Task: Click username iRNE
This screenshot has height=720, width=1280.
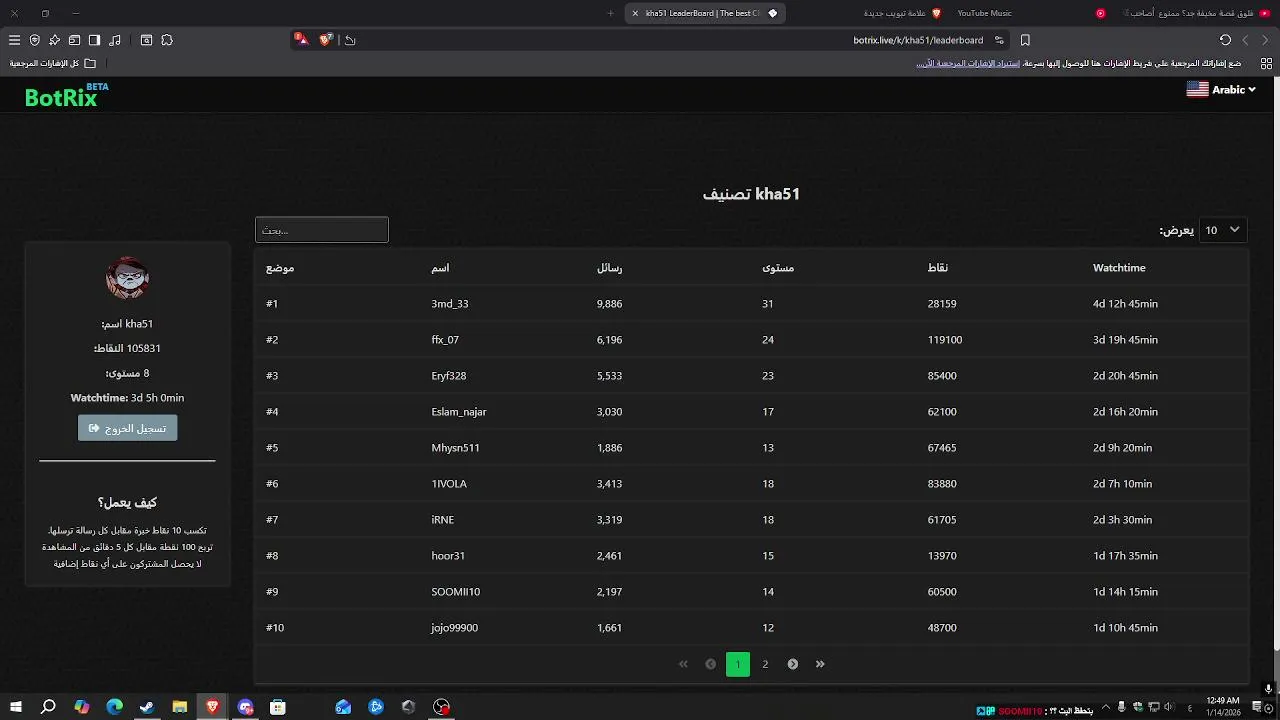Action: [443, 520]
